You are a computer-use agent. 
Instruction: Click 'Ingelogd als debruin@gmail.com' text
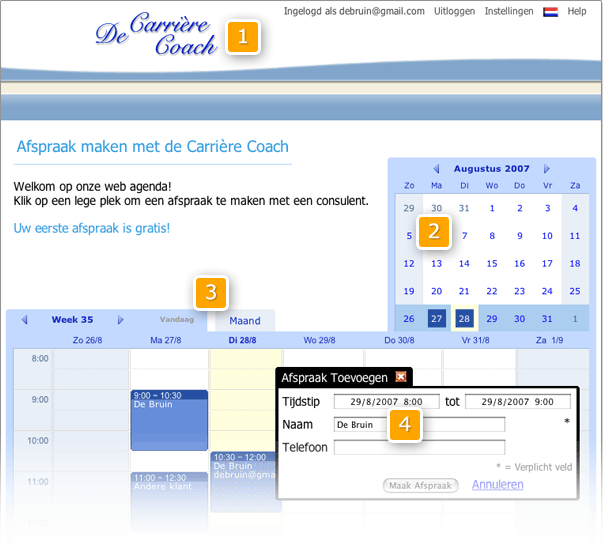354,11
